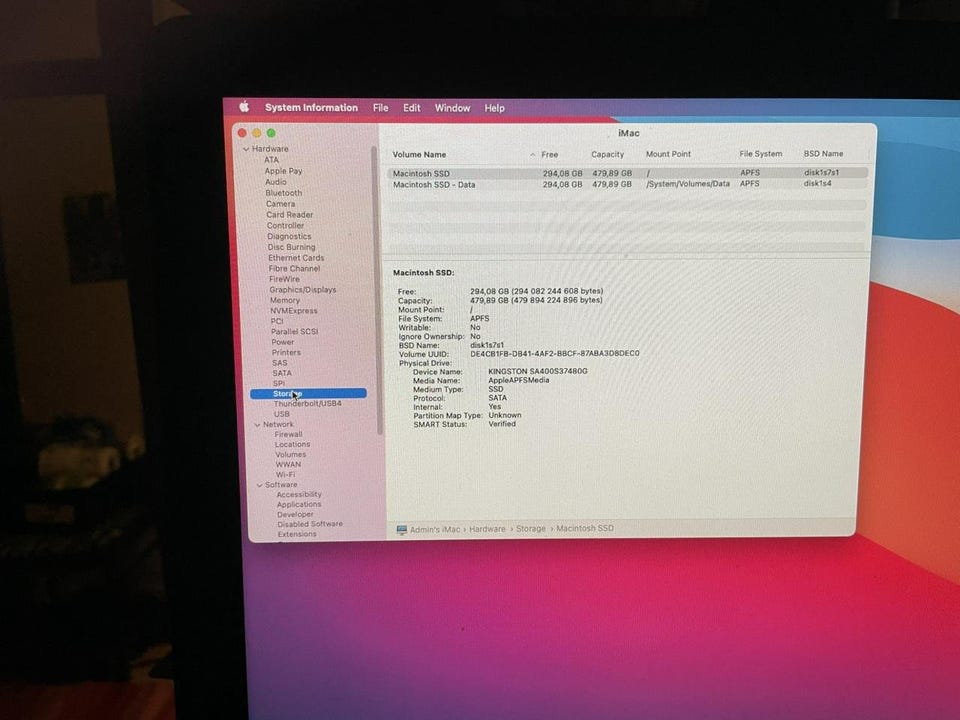Select PCI in the sidebar
This screenshot has width=960, height=720.
tap(277, 321)
